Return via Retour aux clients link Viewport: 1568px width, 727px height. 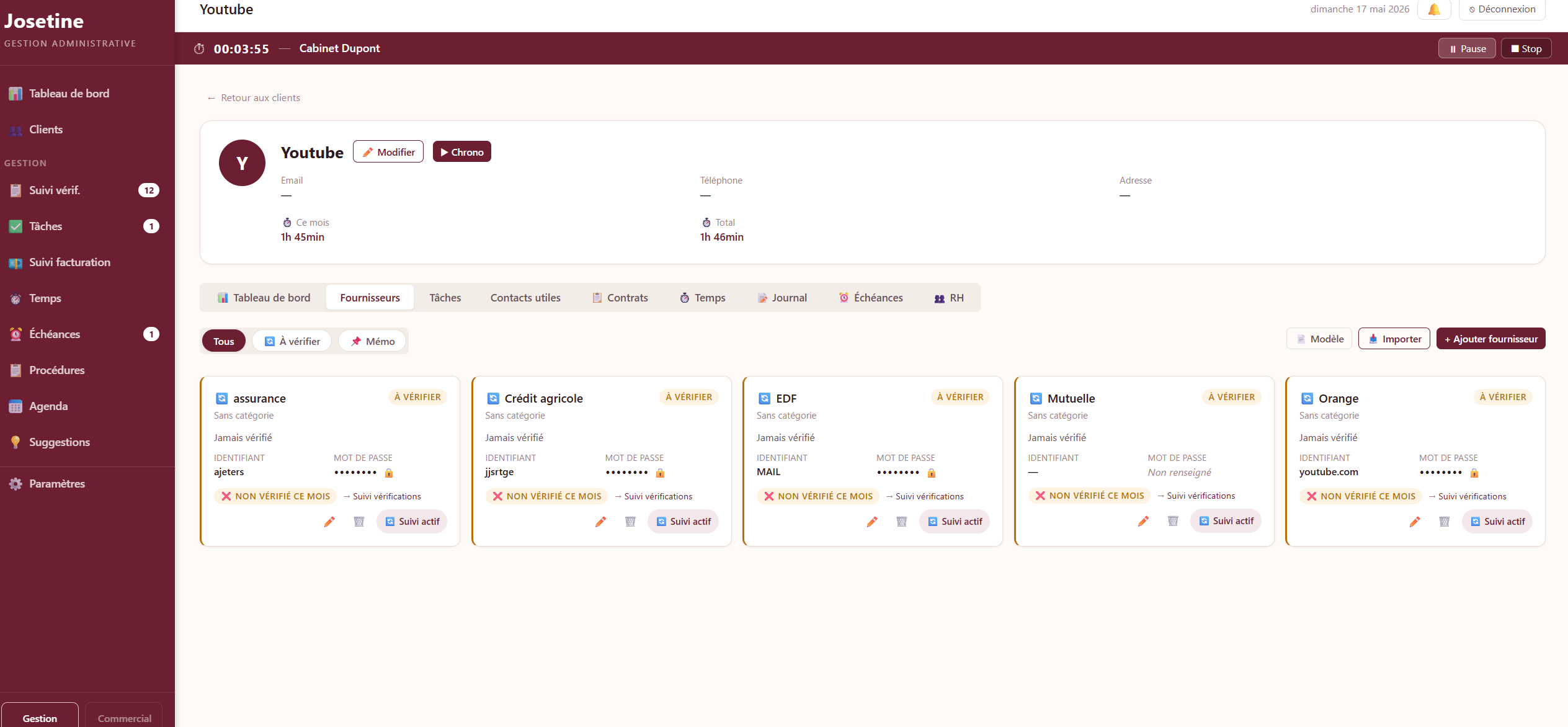pos(254,98)
